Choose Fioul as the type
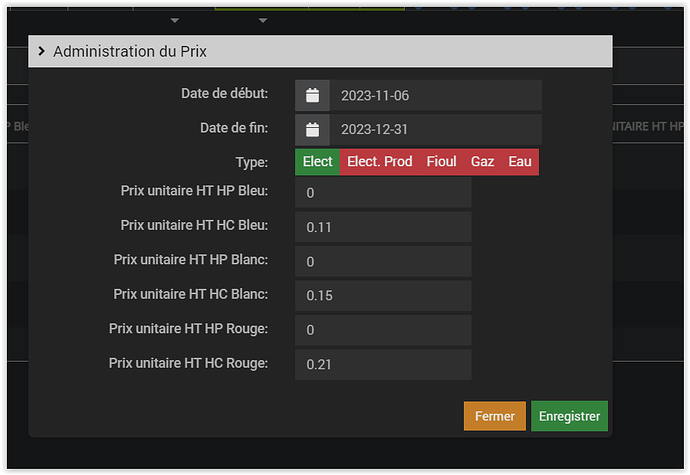690x475 pixels. 441,162
